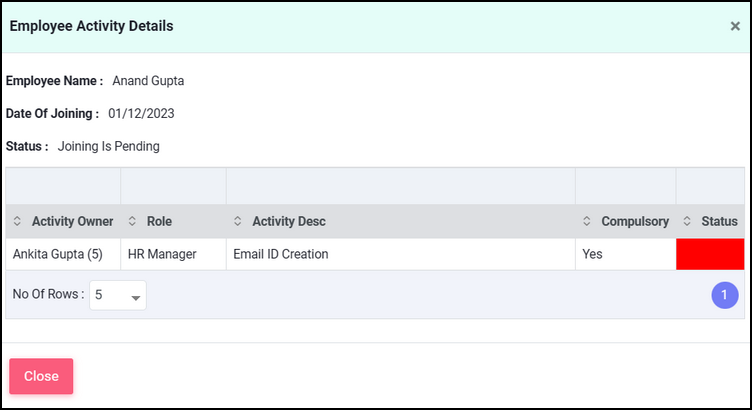Sort the Status column with its arrows
752x410 pixels.
click(x=687, y=221)
